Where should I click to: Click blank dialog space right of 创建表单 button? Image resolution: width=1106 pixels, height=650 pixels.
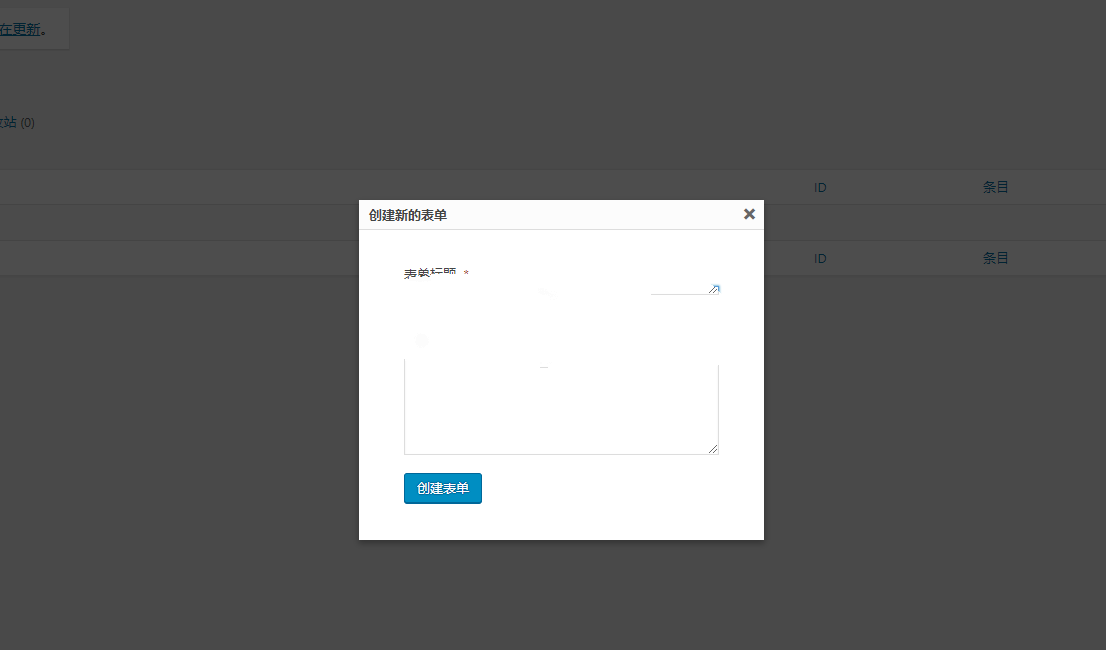(x=620, y=489)
